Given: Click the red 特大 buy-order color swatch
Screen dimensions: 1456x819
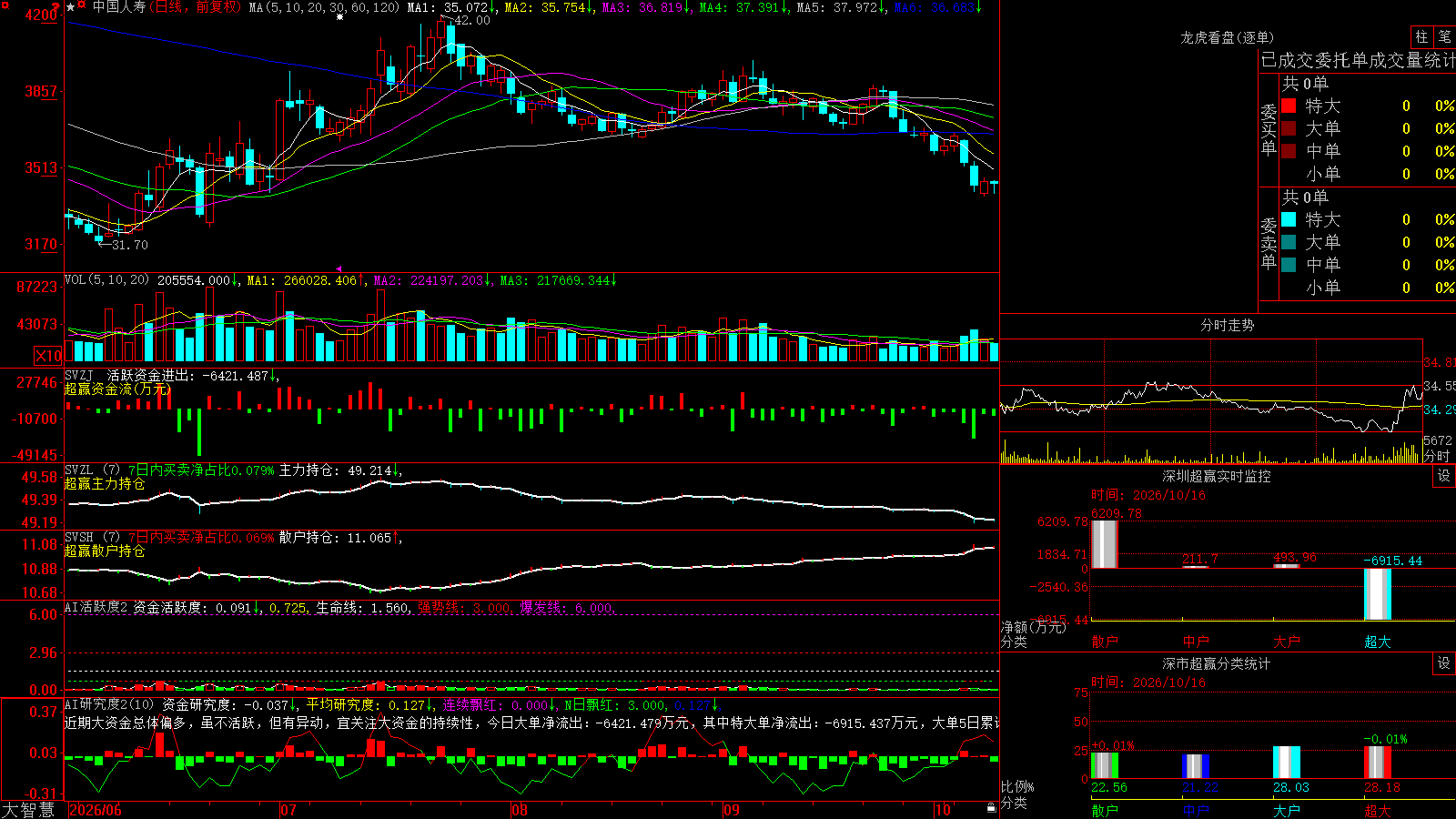Looking at the screenshot, I should click(x=1289, y=106).
